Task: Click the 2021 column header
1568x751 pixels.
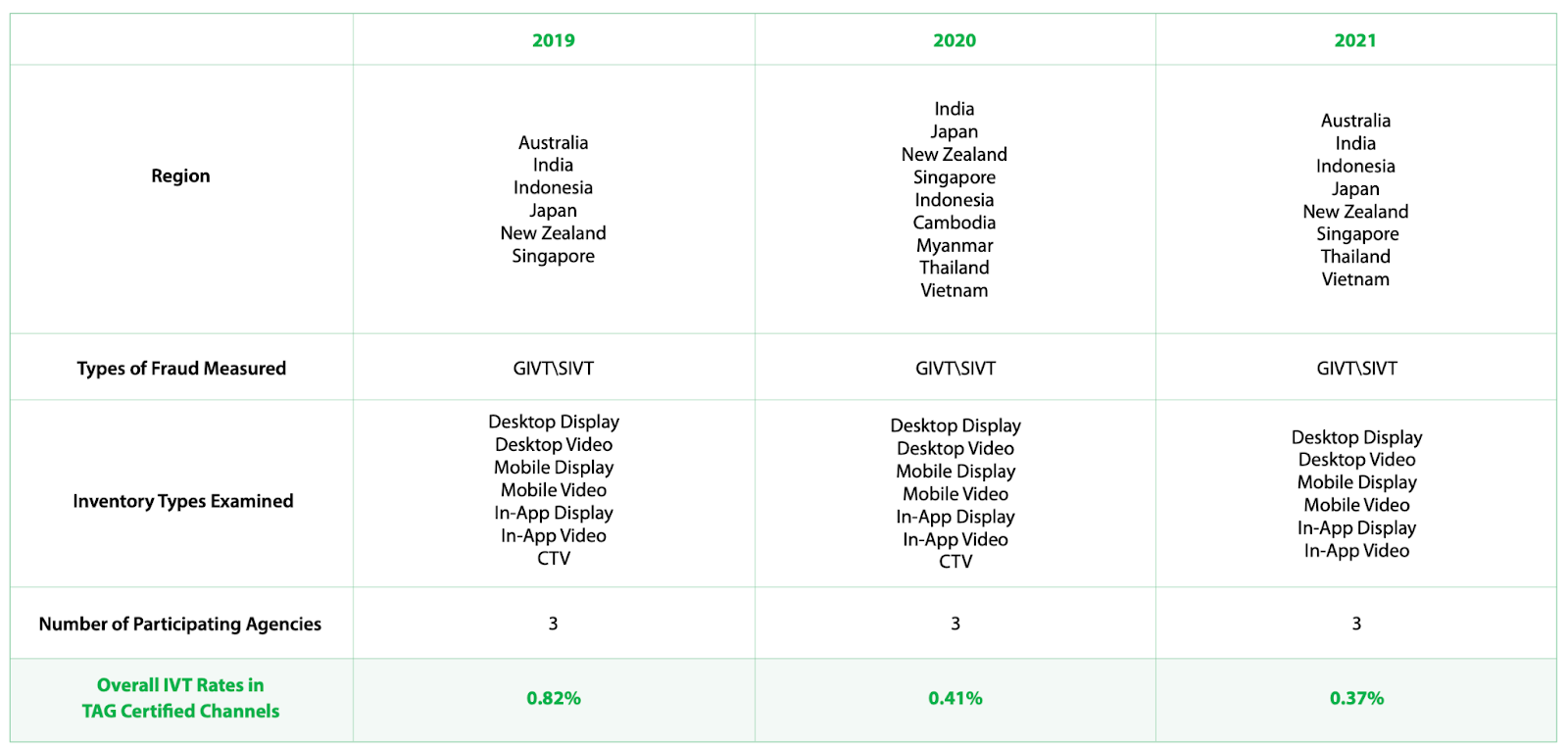Action: [1355, 40]
